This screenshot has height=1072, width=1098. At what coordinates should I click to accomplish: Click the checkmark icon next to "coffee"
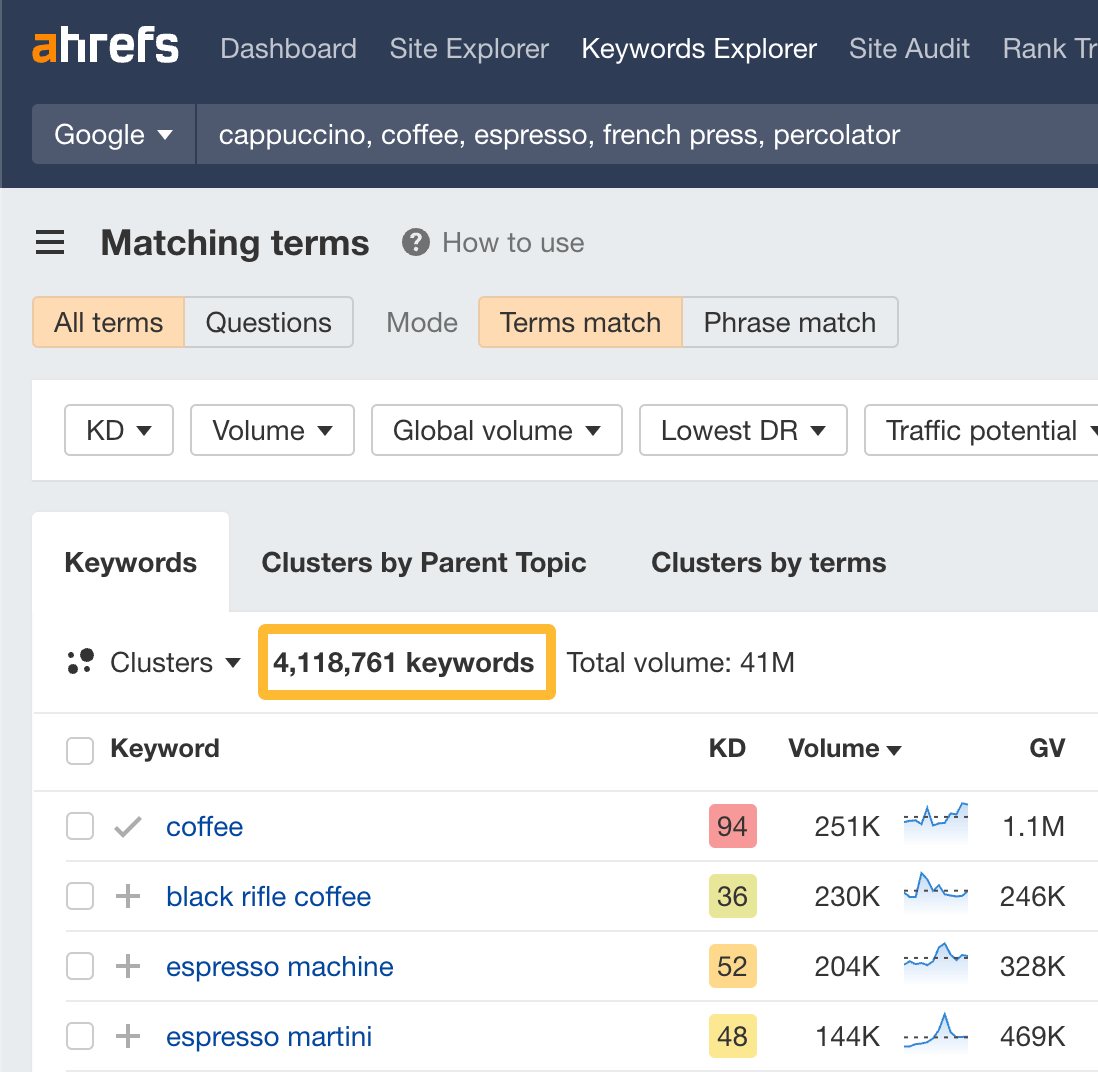(127, 826)
